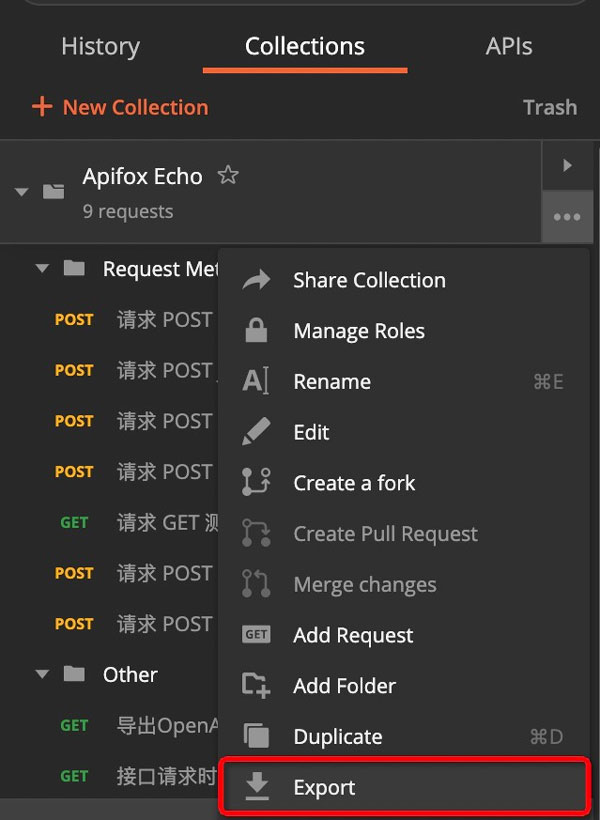Expand collection details side arrow

tap(567, 165)
